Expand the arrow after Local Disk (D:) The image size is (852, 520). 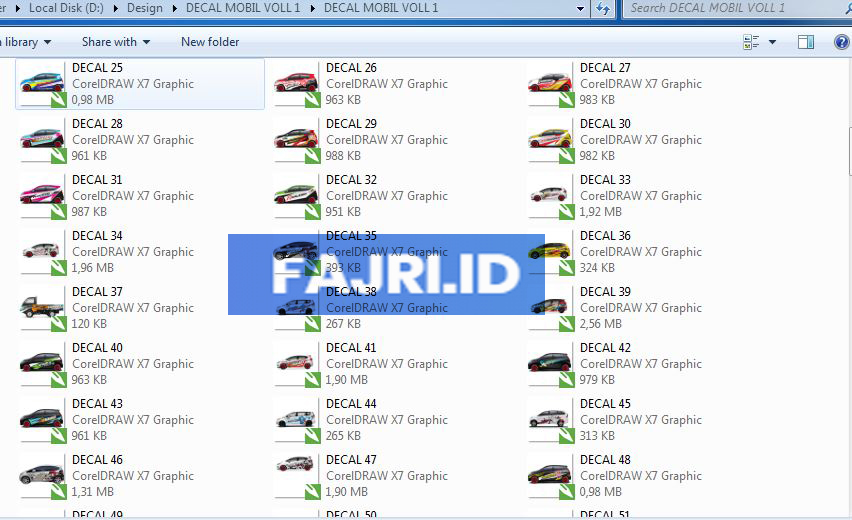pos(116,8)
